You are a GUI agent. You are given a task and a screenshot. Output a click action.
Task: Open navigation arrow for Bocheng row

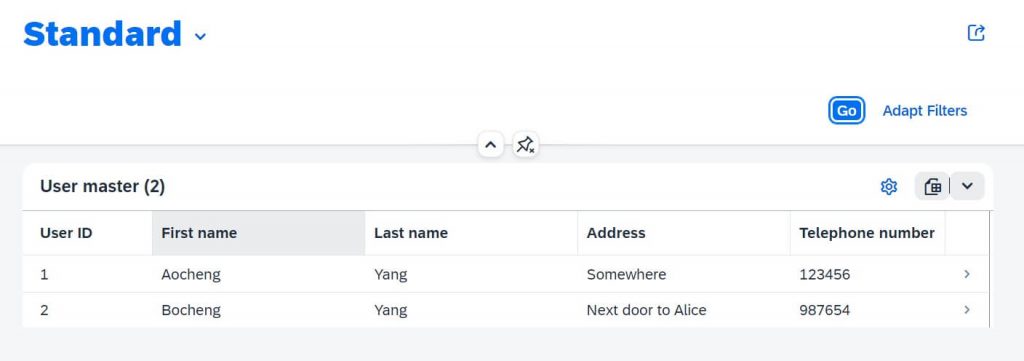click(967, 309)
